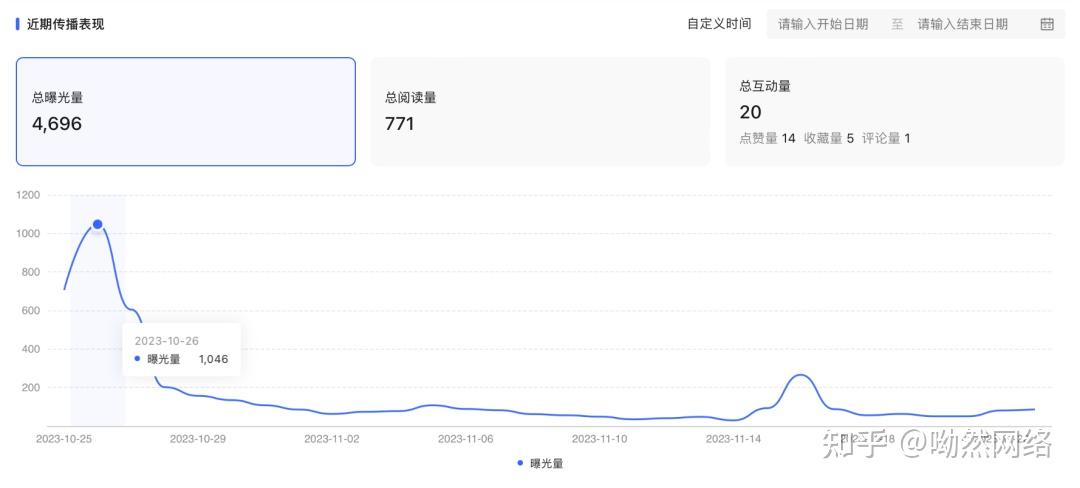Click the 收藏量 5 stat

829,138
